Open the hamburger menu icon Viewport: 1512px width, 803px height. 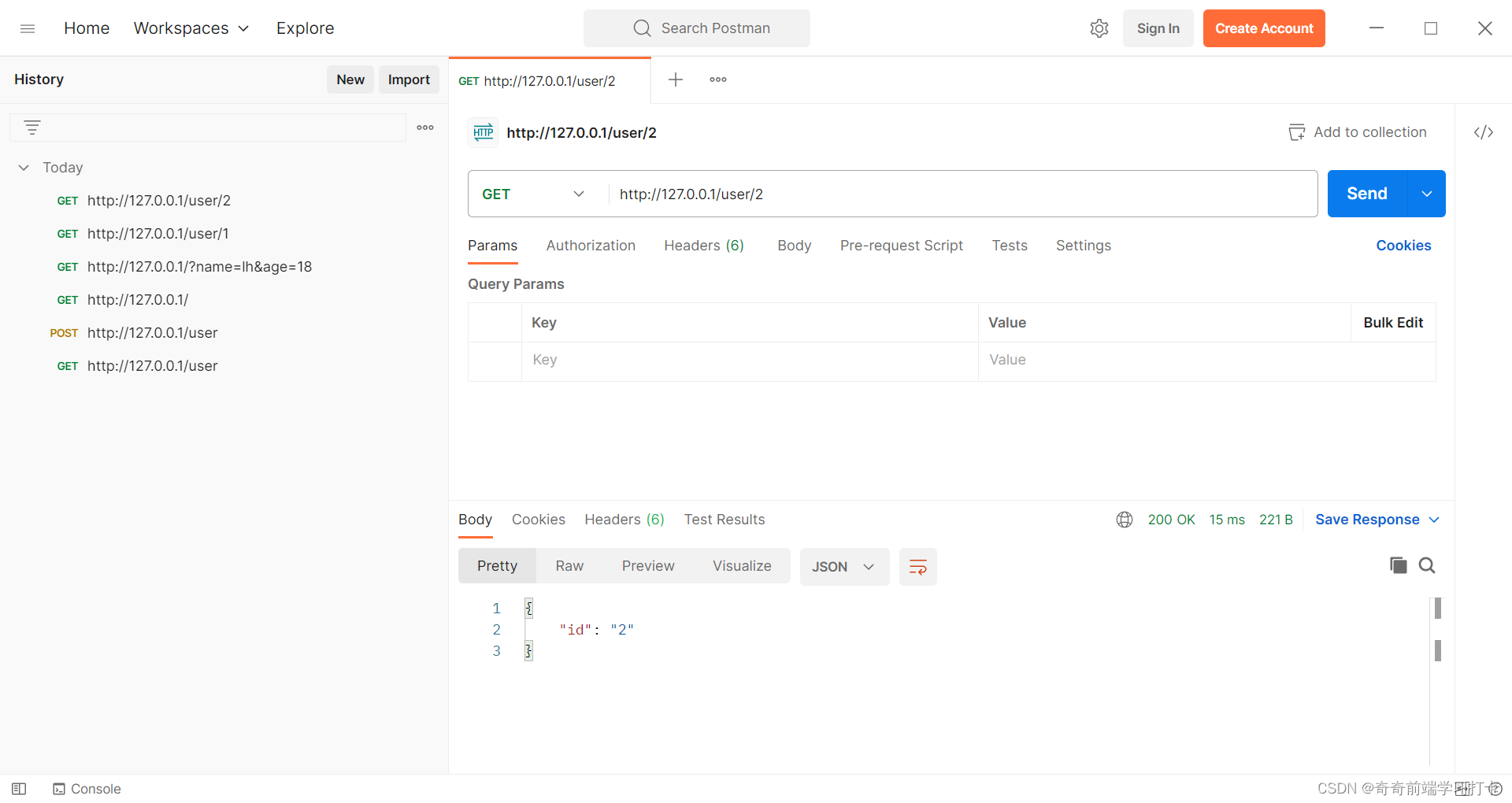coord(28,28)
